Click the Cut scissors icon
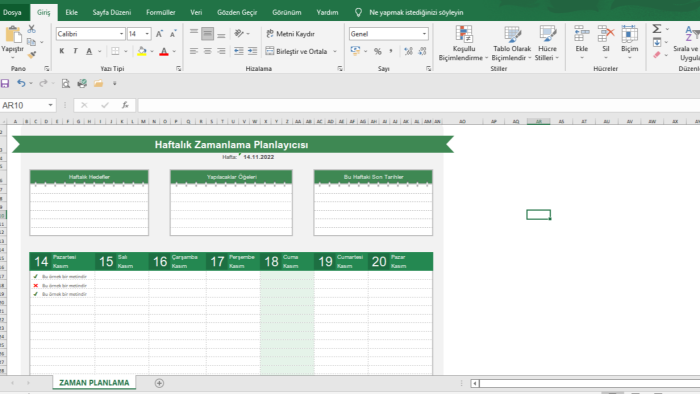Image resolution: width=700 pixels, height=394 pixels. pyautogui.click(x=31, y=29)
